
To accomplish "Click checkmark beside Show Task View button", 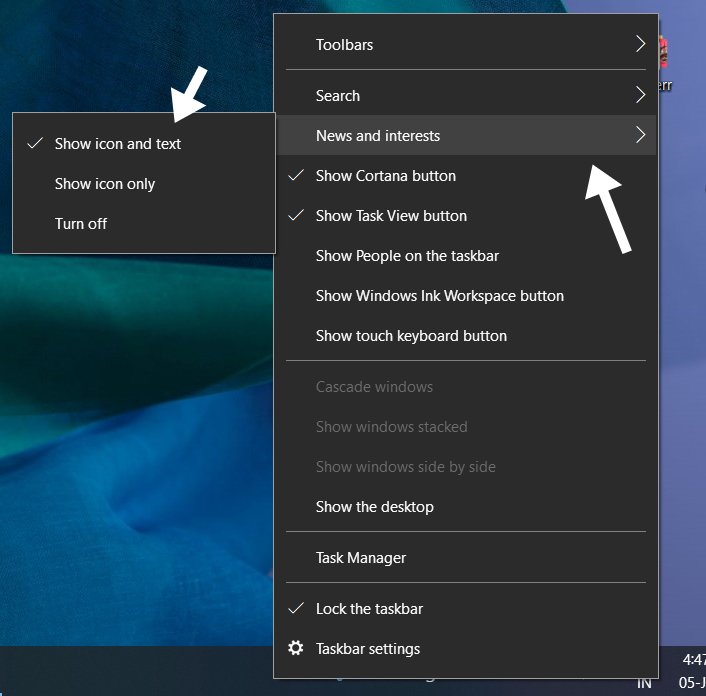I will (x=296, y=215).
